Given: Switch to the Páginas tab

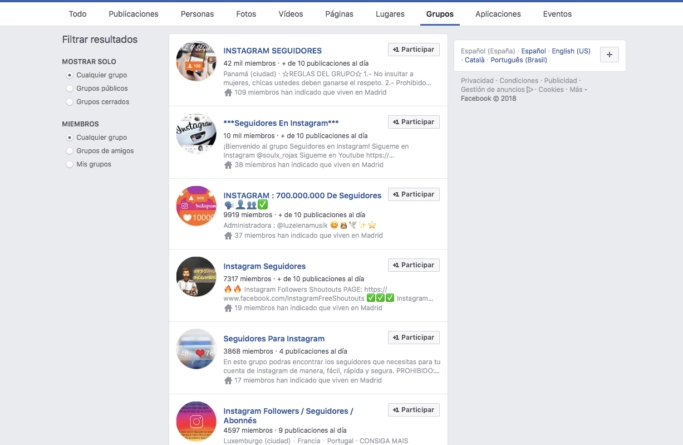Looking at the screenshot, I should pyautogui.click(x=339, y=14).
